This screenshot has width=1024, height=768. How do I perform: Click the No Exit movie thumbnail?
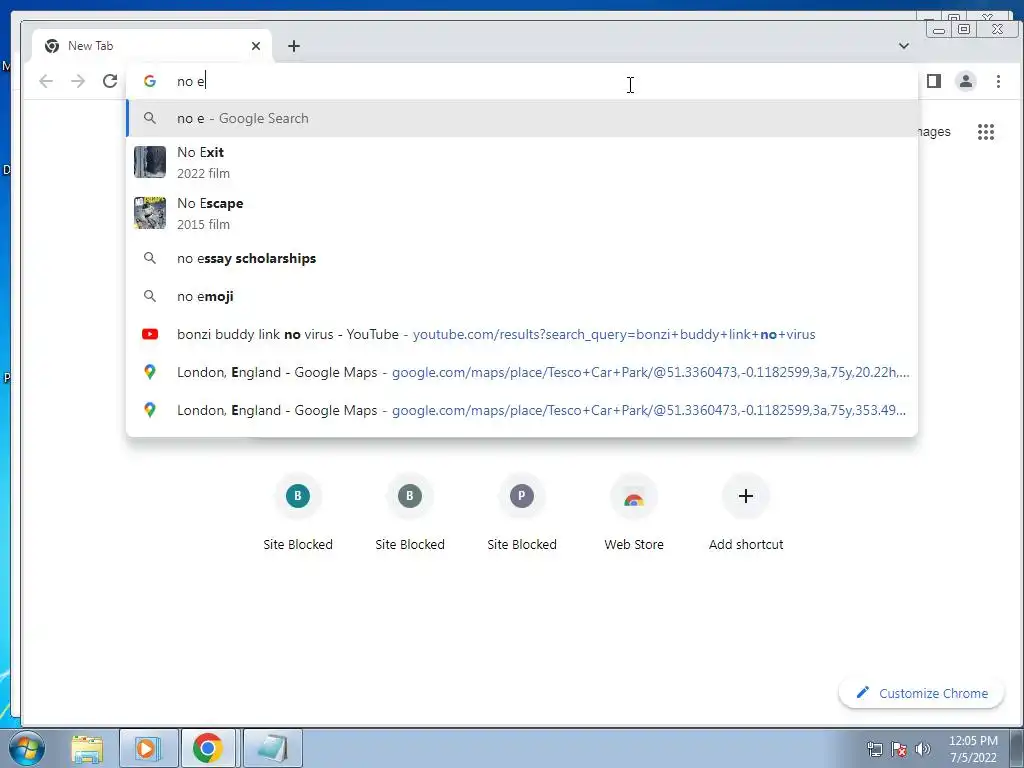pos(150,162)
